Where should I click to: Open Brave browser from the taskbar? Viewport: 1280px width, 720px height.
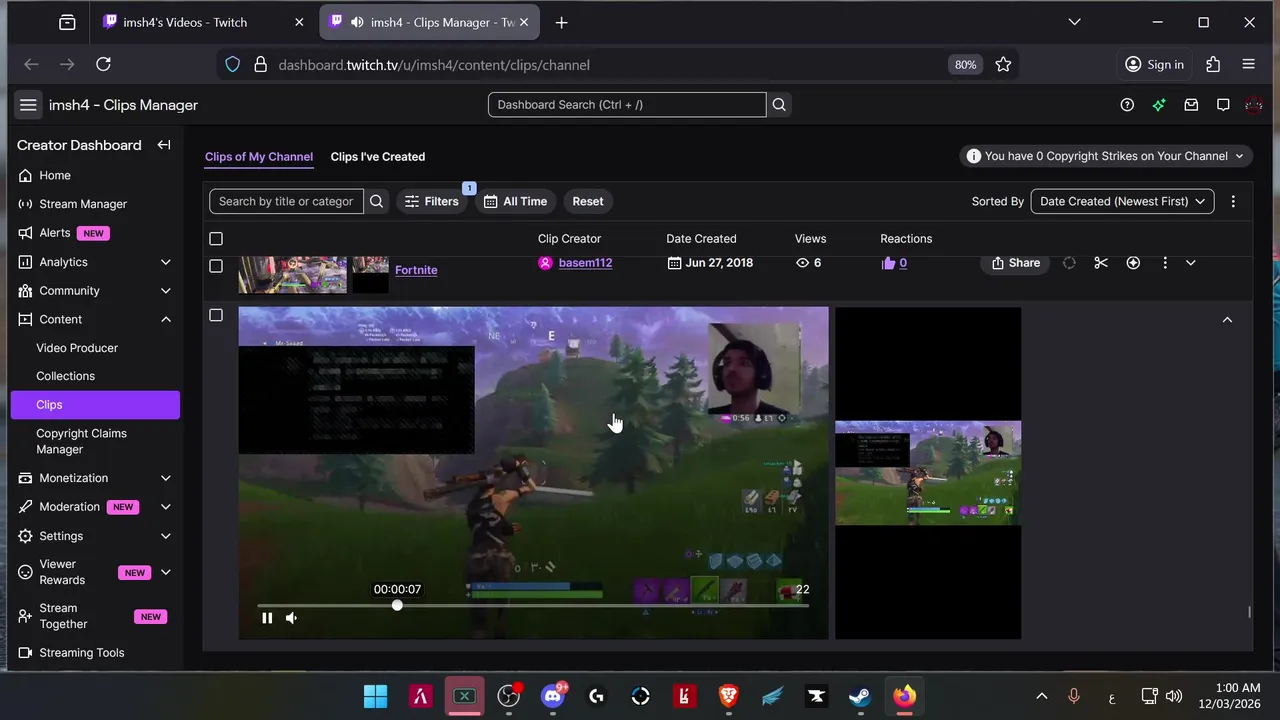(729, 696)
